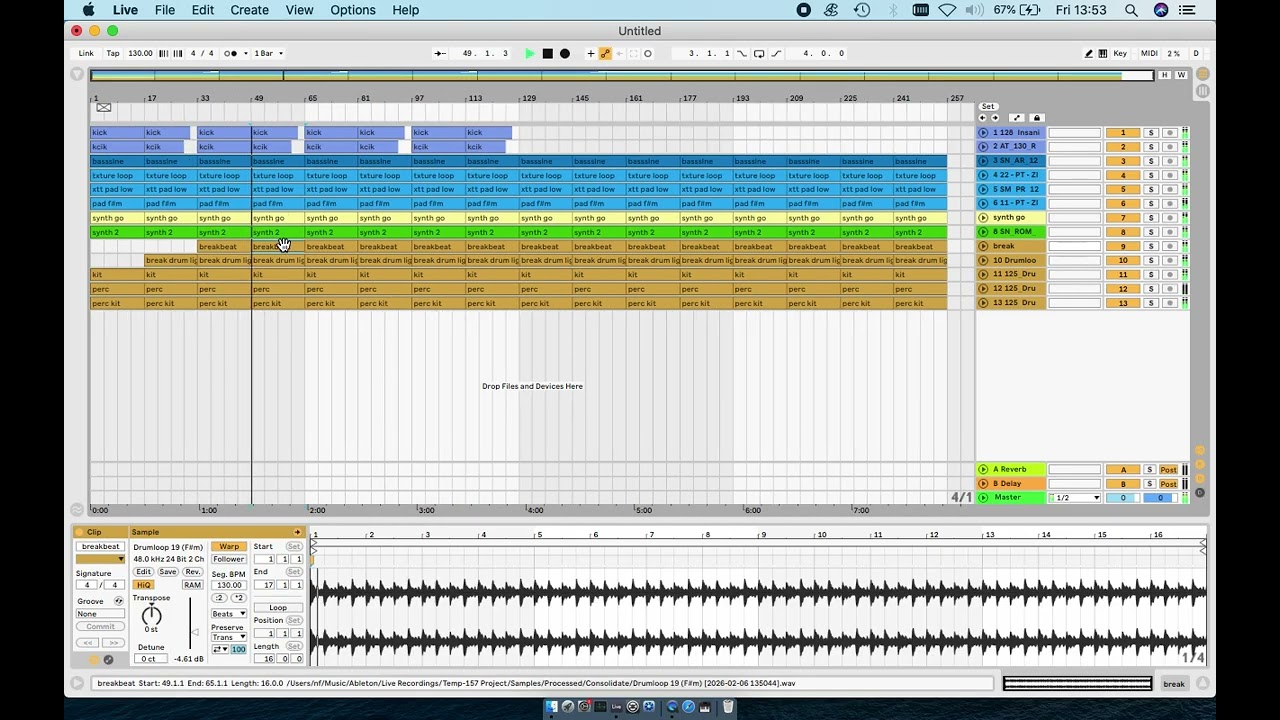Click the clip gain slider handle
Image resolution: width=1280 pixels, height=720 pixels.
coord(195,632)
